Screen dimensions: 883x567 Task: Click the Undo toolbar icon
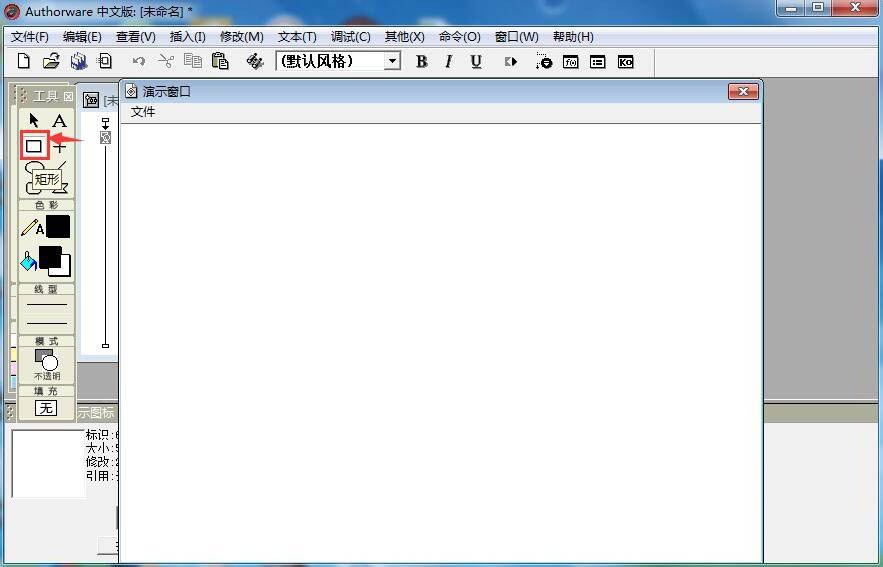coord(139,61)
